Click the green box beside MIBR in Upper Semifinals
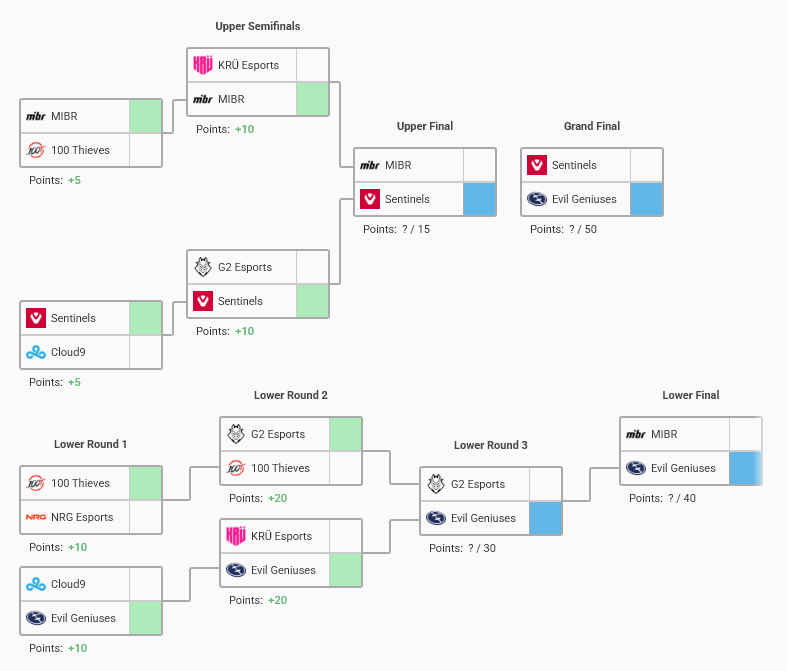The height and width of the screenshot is (671, 787). tap(312, 100)
